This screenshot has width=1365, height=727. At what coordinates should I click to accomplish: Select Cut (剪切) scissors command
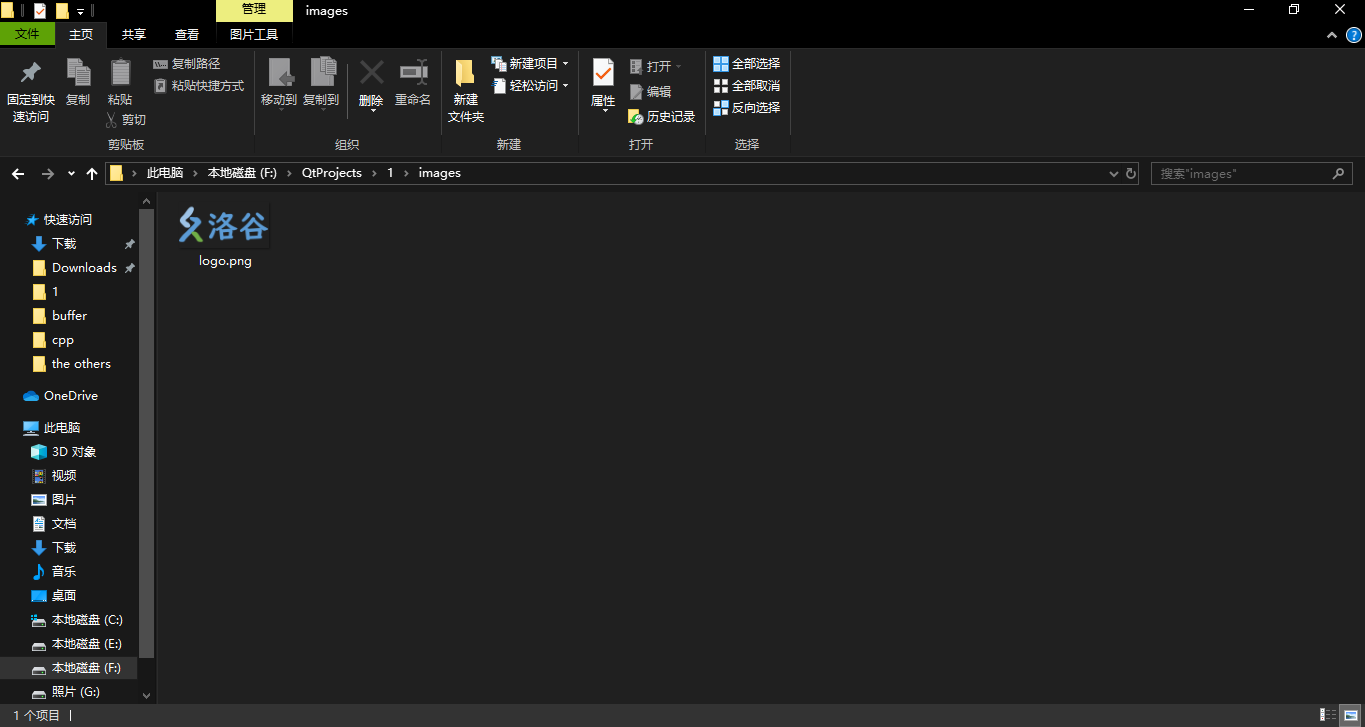pos(125,120)
